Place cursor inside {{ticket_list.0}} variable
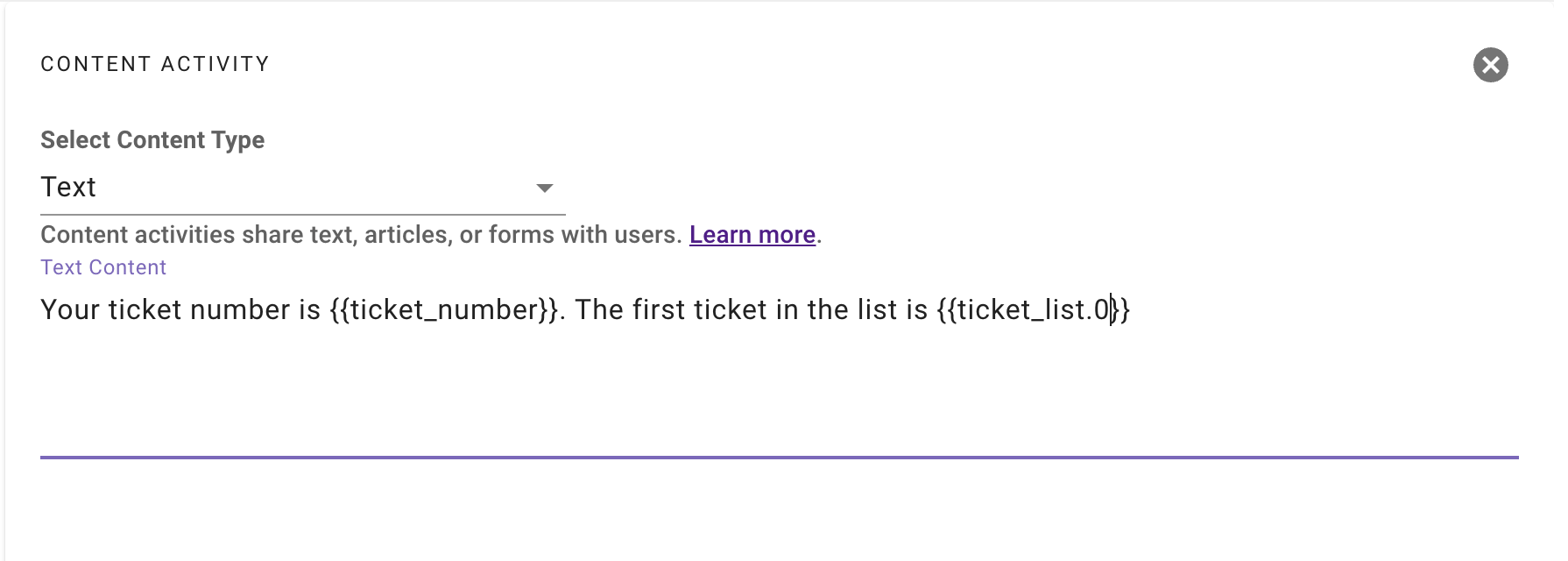Screen dimensions: 1568x561 [x=1034, y=309]
